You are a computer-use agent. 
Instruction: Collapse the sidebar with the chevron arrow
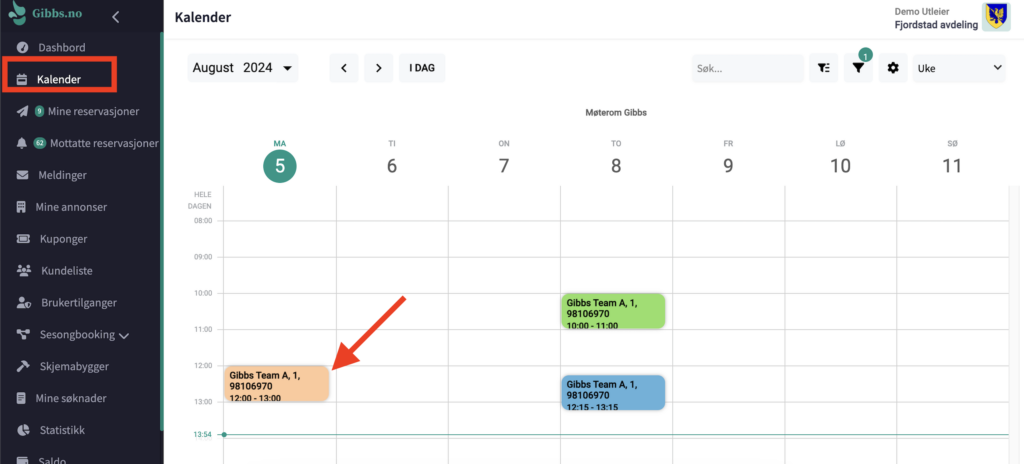pos(116,16)
